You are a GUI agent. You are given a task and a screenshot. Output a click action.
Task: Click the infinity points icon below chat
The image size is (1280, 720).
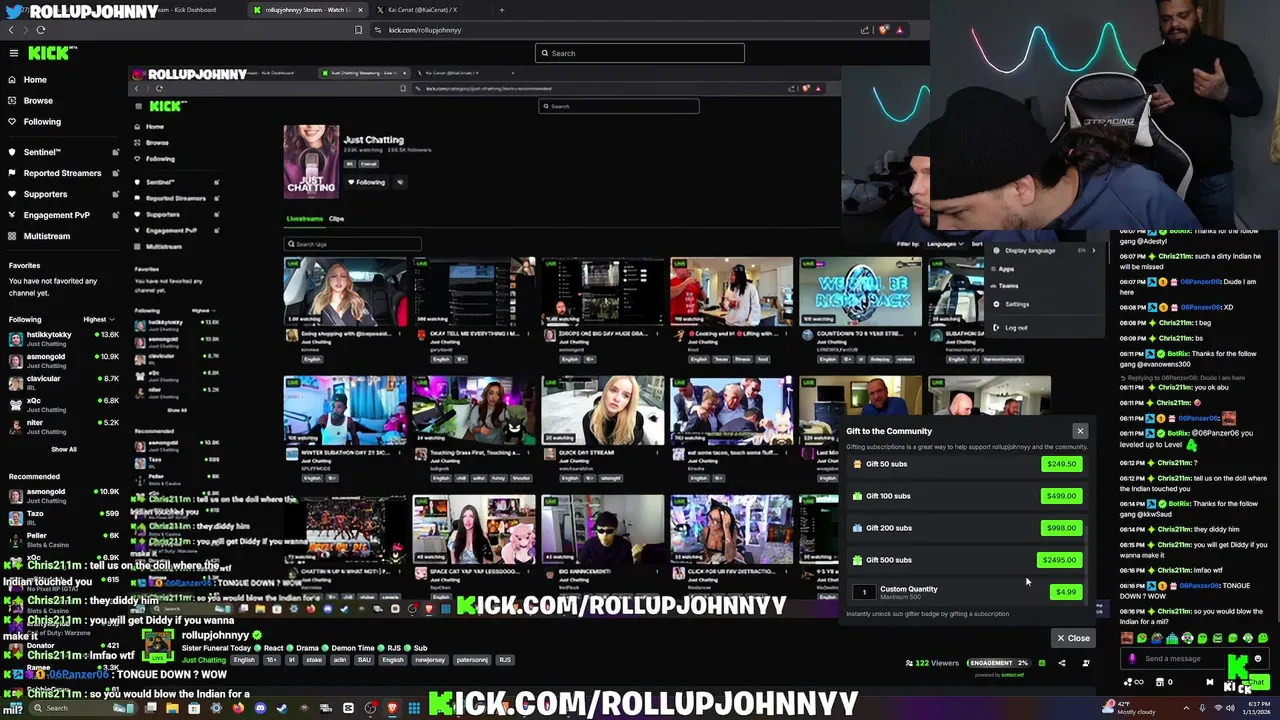click(1133, 682)
